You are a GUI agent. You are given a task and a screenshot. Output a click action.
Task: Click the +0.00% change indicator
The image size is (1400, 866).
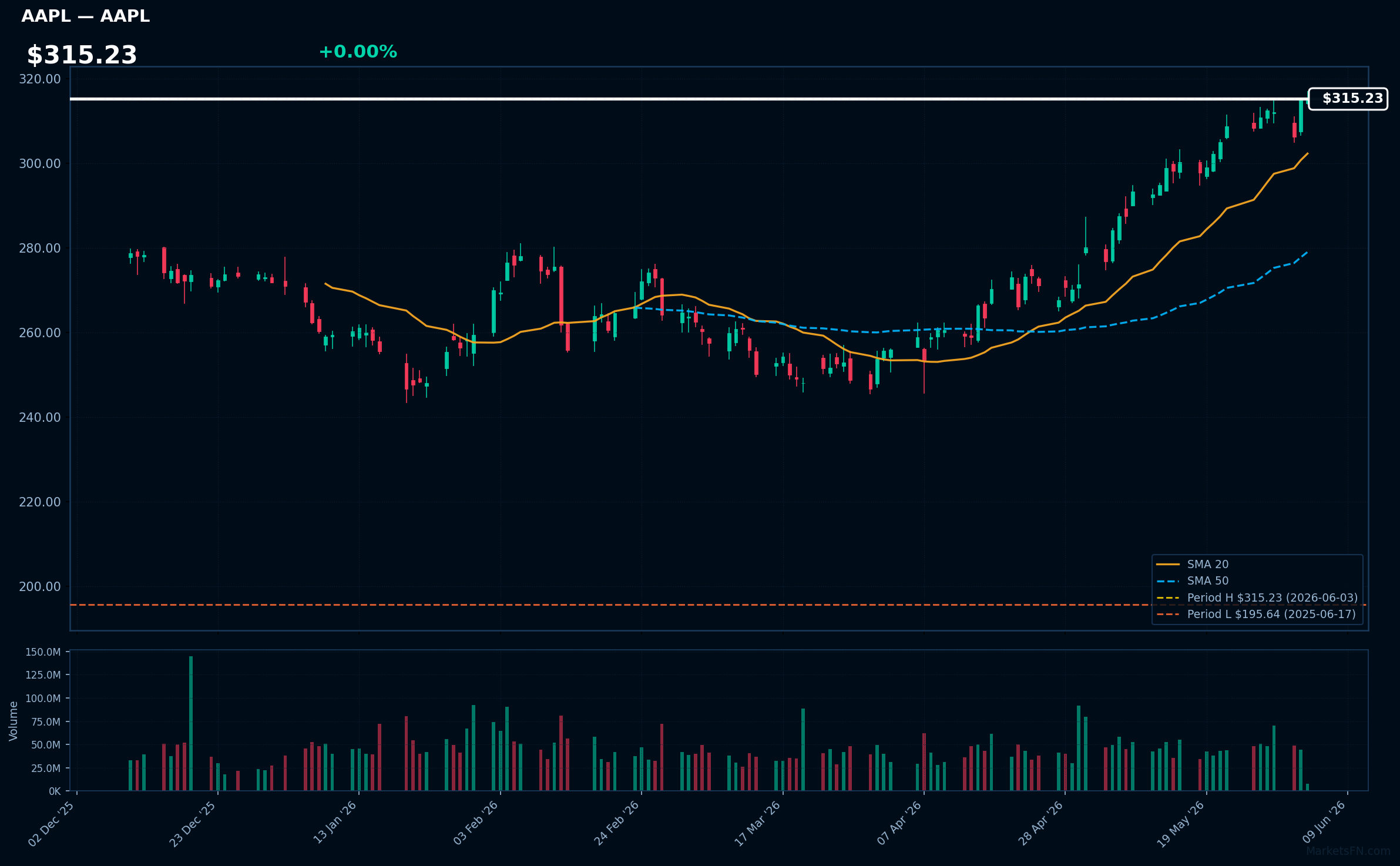358,52
